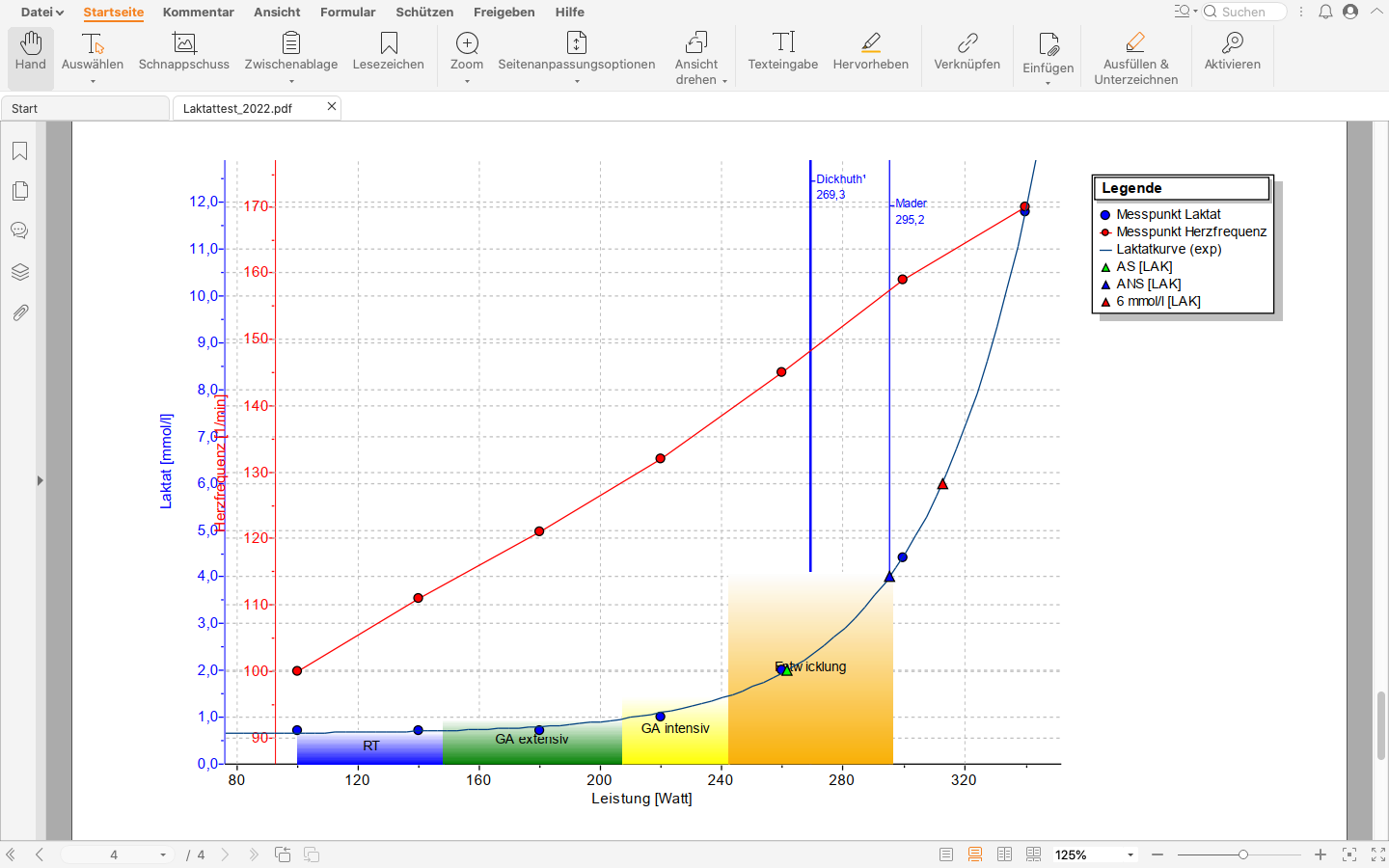Click the zoom slider handle
Image resolution: width=1389 pixels, height=868 pixels.
coord(1242,854)
